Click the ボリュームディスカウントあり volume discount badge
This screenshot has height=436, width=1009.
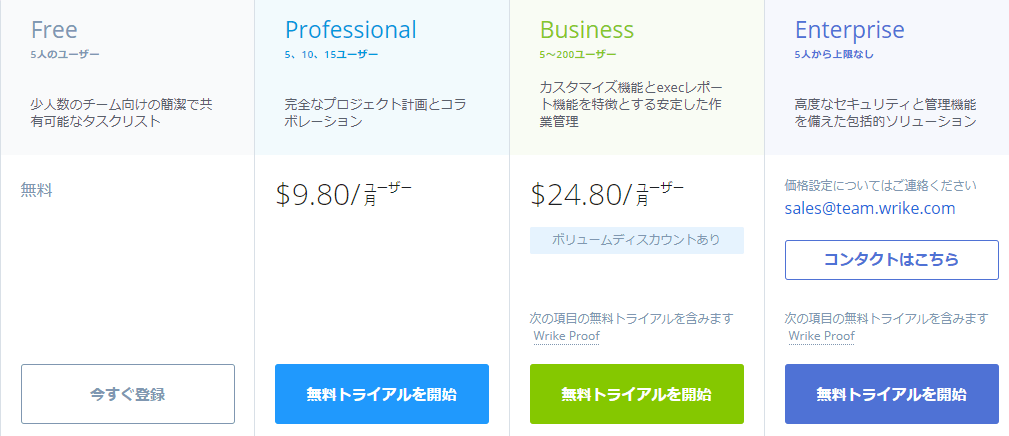point(636,241)
